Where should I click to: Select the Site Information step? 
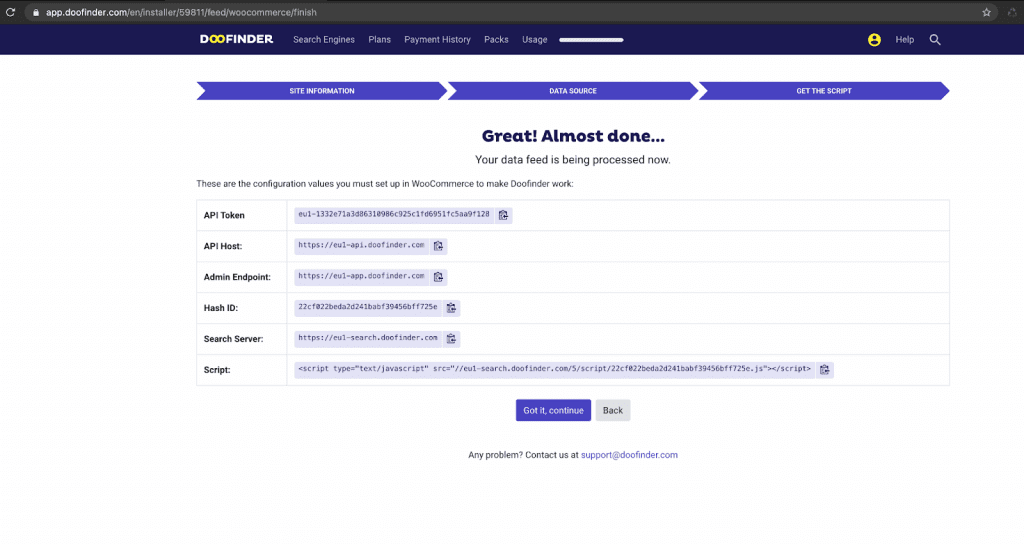tap(321, 91)
